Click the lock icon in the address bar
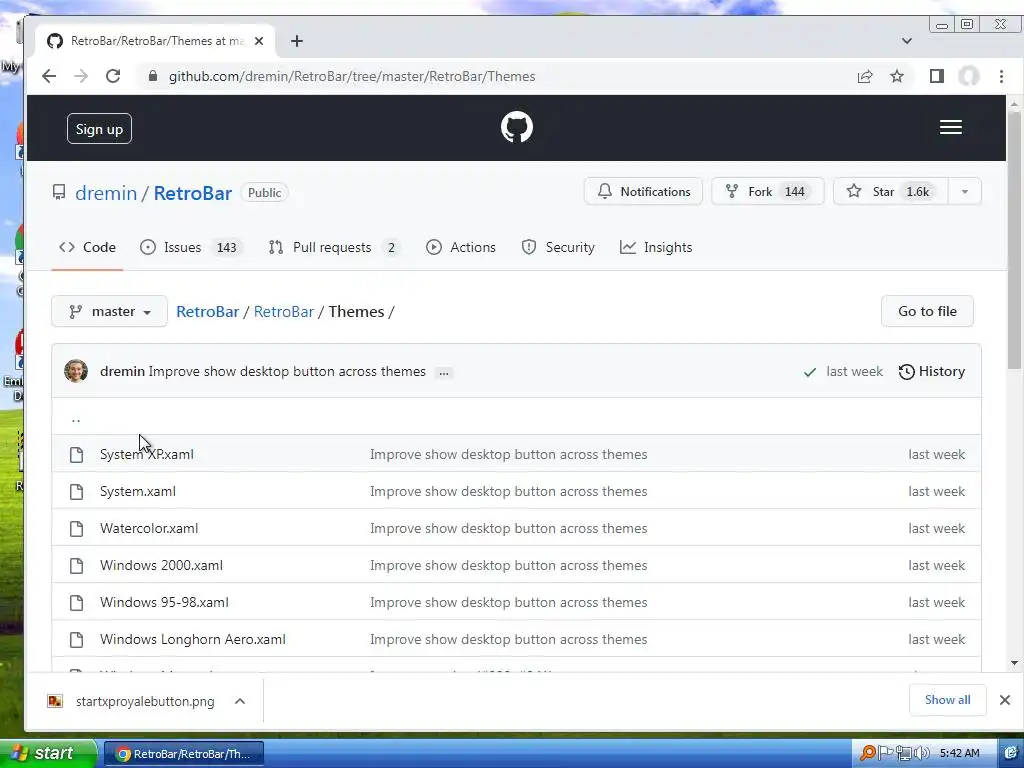1024x768 pixels. point(153,76)
